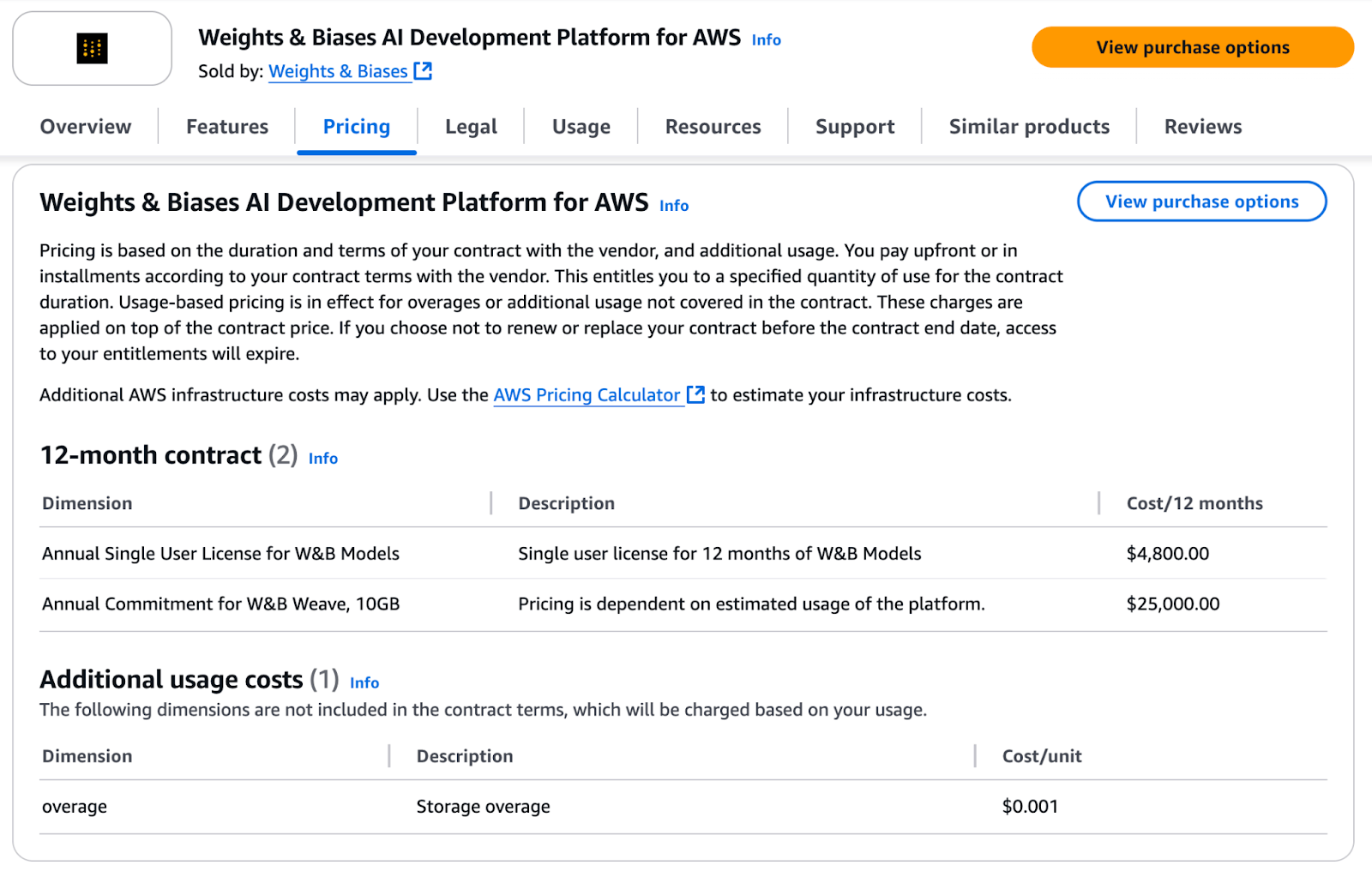The height and width of the screenshot is (877, 1372).
Task: Go to the Features tab
Action: (x=227, y=127)
